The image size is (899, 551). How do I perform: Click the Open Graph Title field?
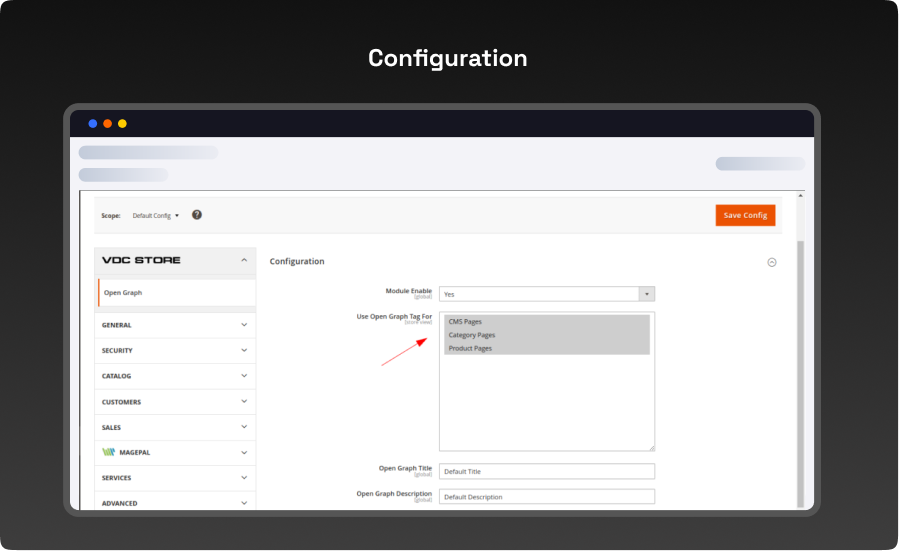(546, 471)
